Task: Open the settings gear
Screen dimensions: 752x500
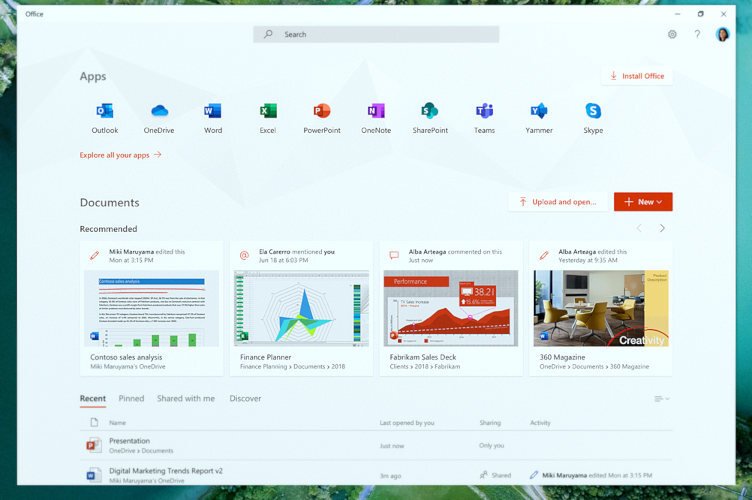Action: click(x=672, y=35)
